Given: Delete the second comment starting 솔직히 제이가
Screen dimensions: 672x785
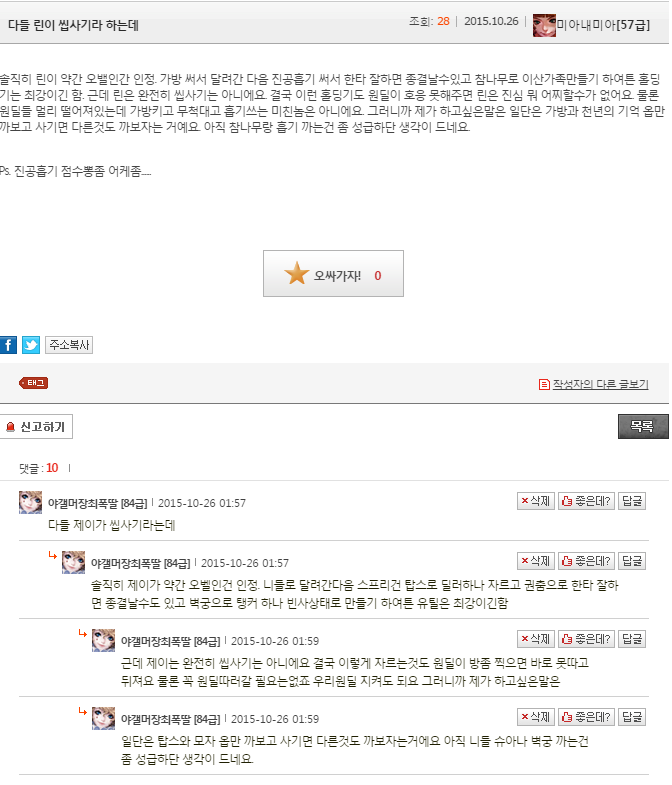Looking at the screenshot, I should pyautogui.click(x=536, y=561).
